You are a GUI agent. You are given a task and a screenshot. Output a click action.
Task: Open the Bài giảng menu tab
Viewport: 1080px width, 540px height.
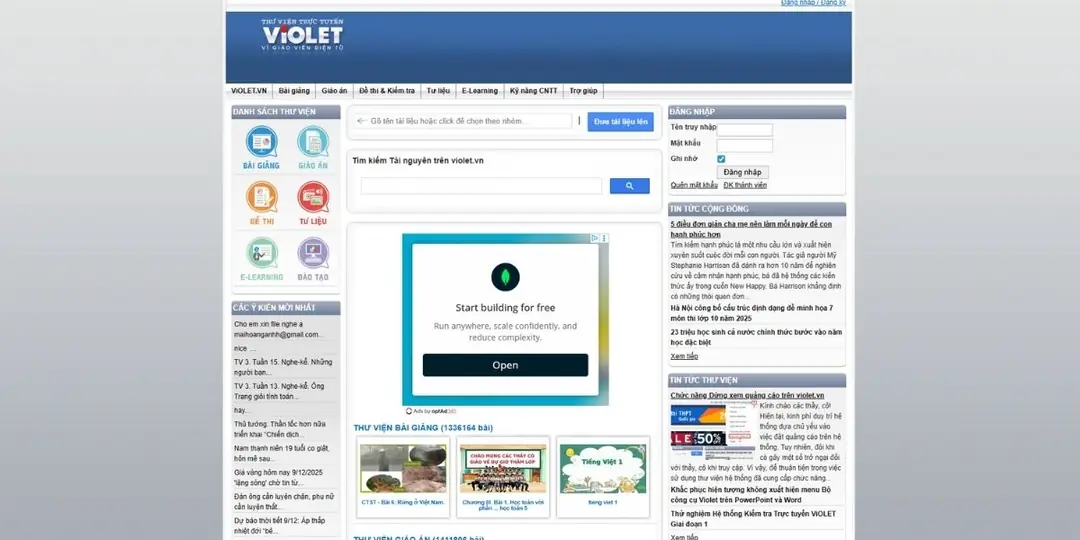[x=294, y=91]
